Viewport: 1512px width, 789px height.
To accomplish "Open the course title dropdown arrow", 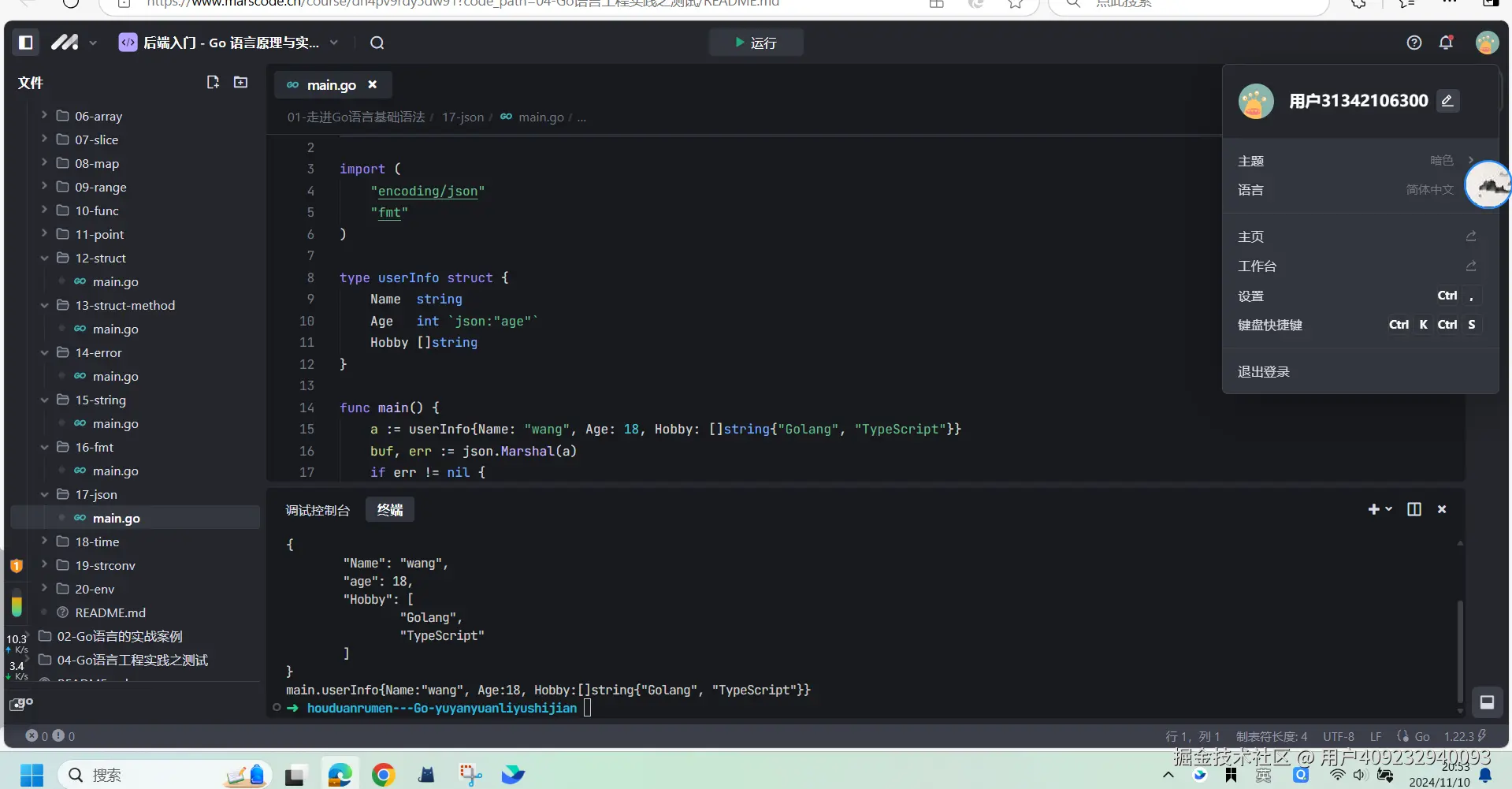I will pos(334,43).
